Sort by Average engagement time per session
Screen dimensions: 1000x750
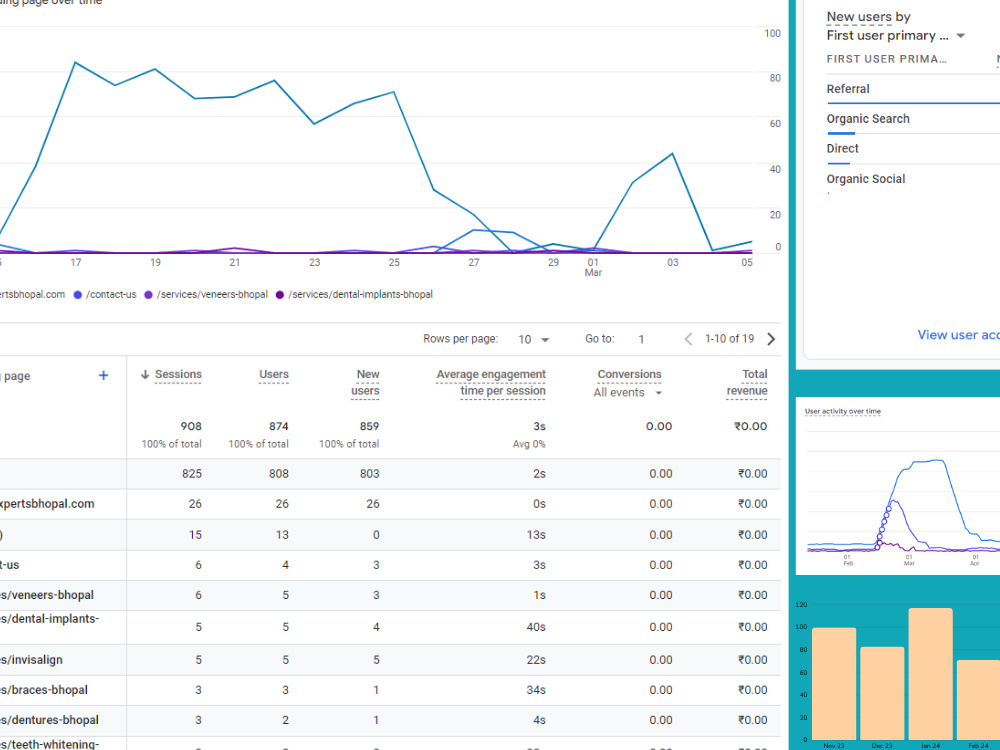coord(490,383)
